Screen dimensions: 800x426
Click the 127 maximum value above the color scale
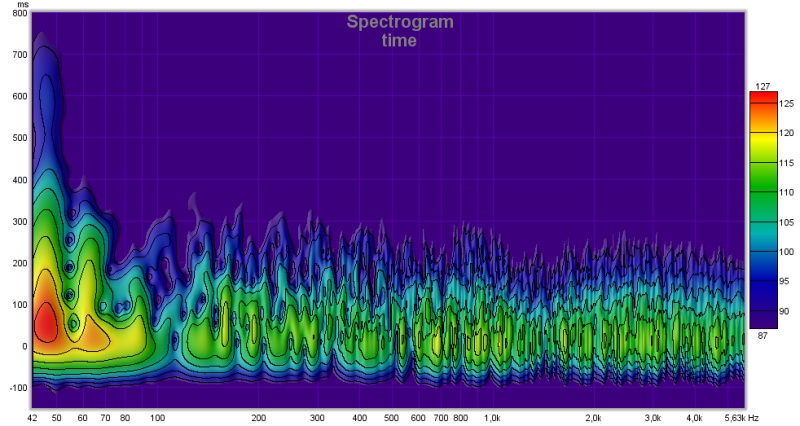[762, 87]
